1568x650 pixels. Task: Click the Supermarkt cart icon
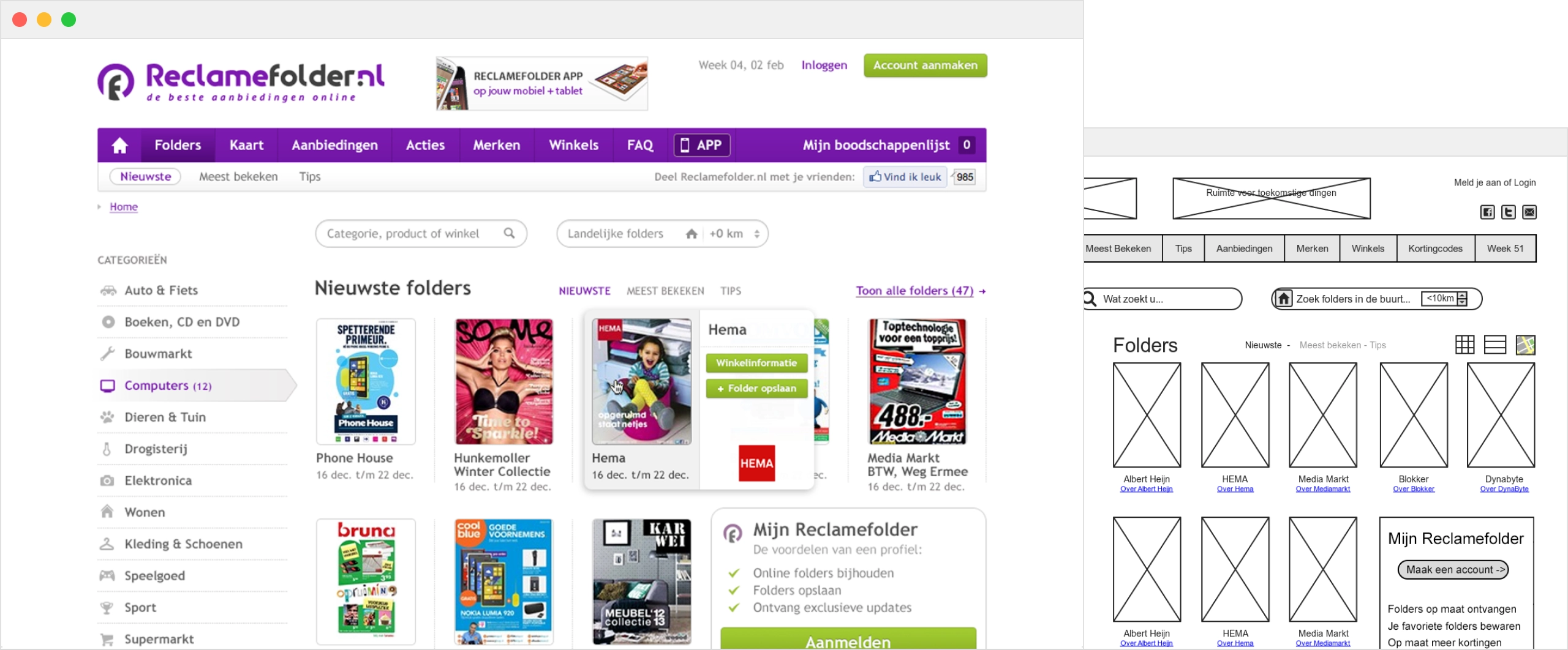107,640
